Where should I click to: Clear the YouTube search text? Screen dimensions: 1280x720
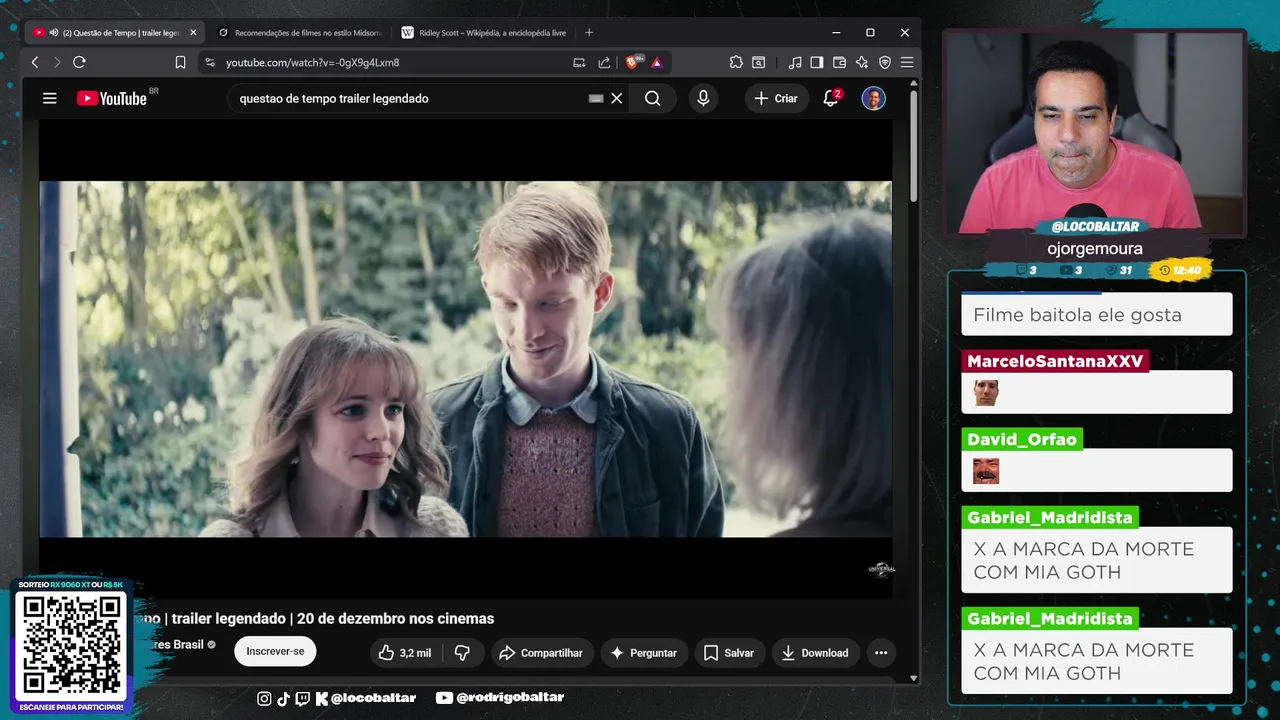pyautogui.click(x=617, y=98)
